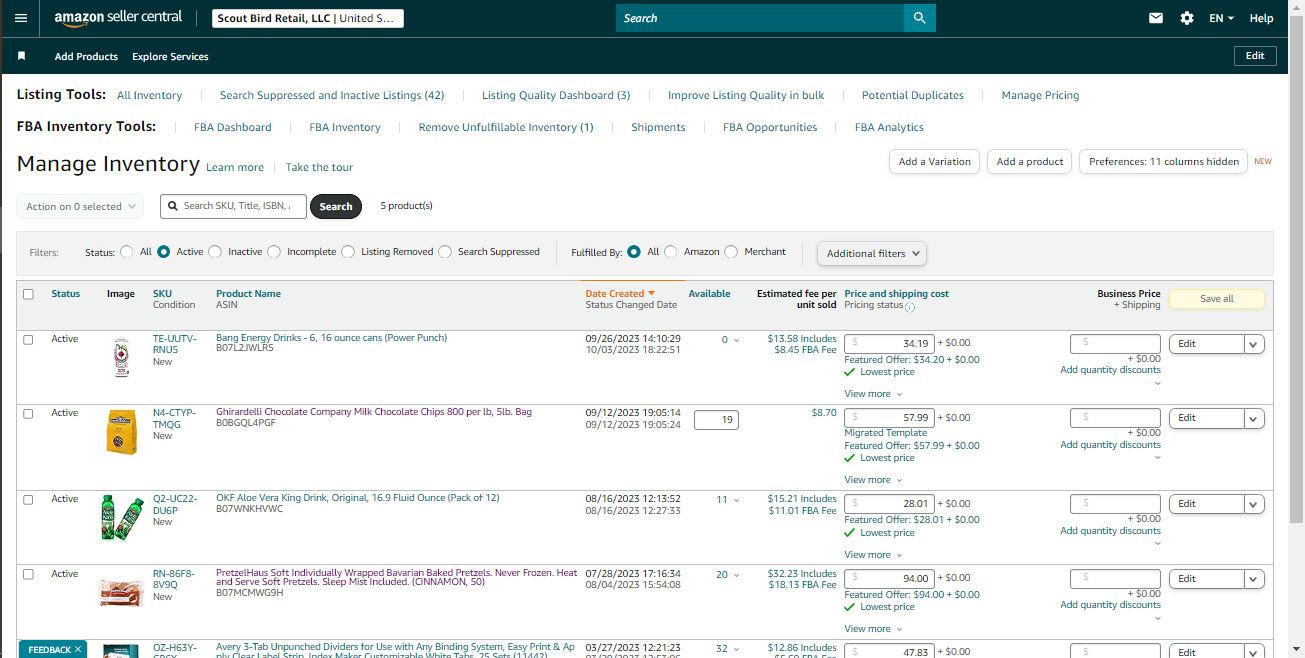The height and width of the screenshot is (658, 1305).
Task: Click the Bang Energy price field 34.19
Action: click(x=890, y=343)
